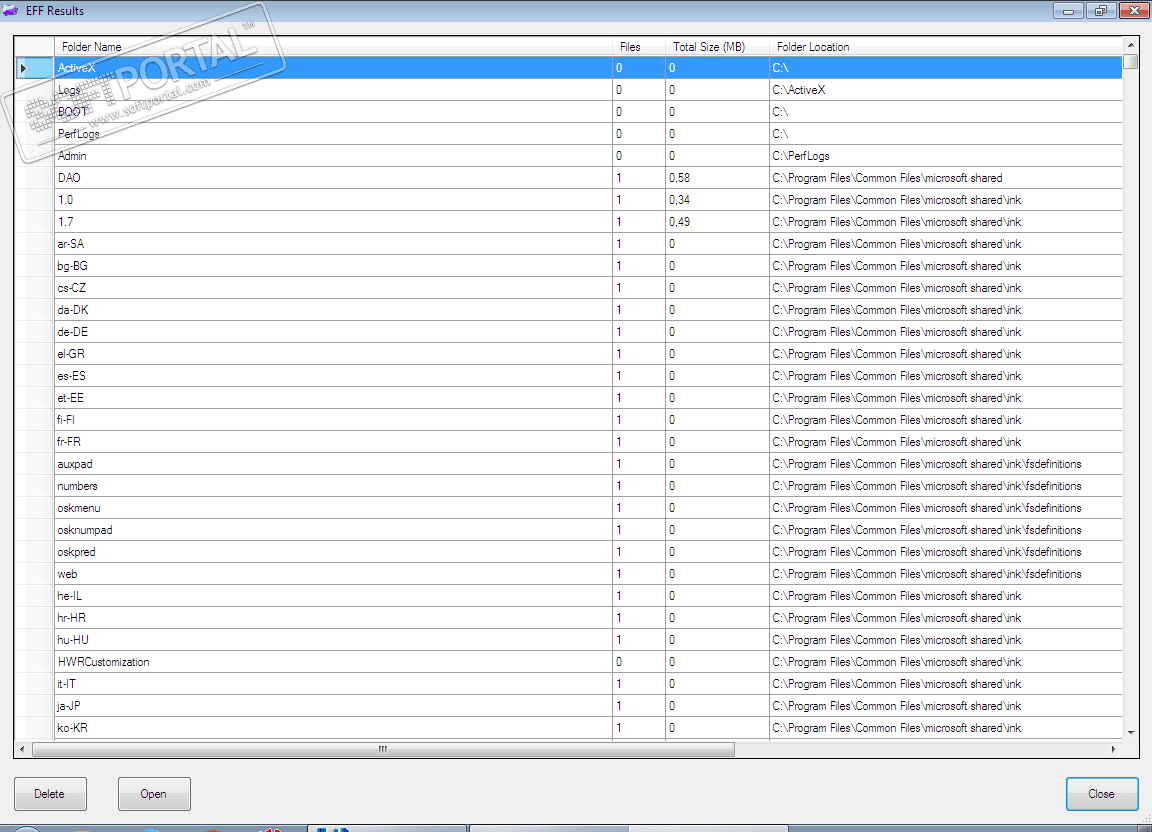The image size is (1152, 832).
Task: Select the ar-SA folder row
Action: point(569,244)
